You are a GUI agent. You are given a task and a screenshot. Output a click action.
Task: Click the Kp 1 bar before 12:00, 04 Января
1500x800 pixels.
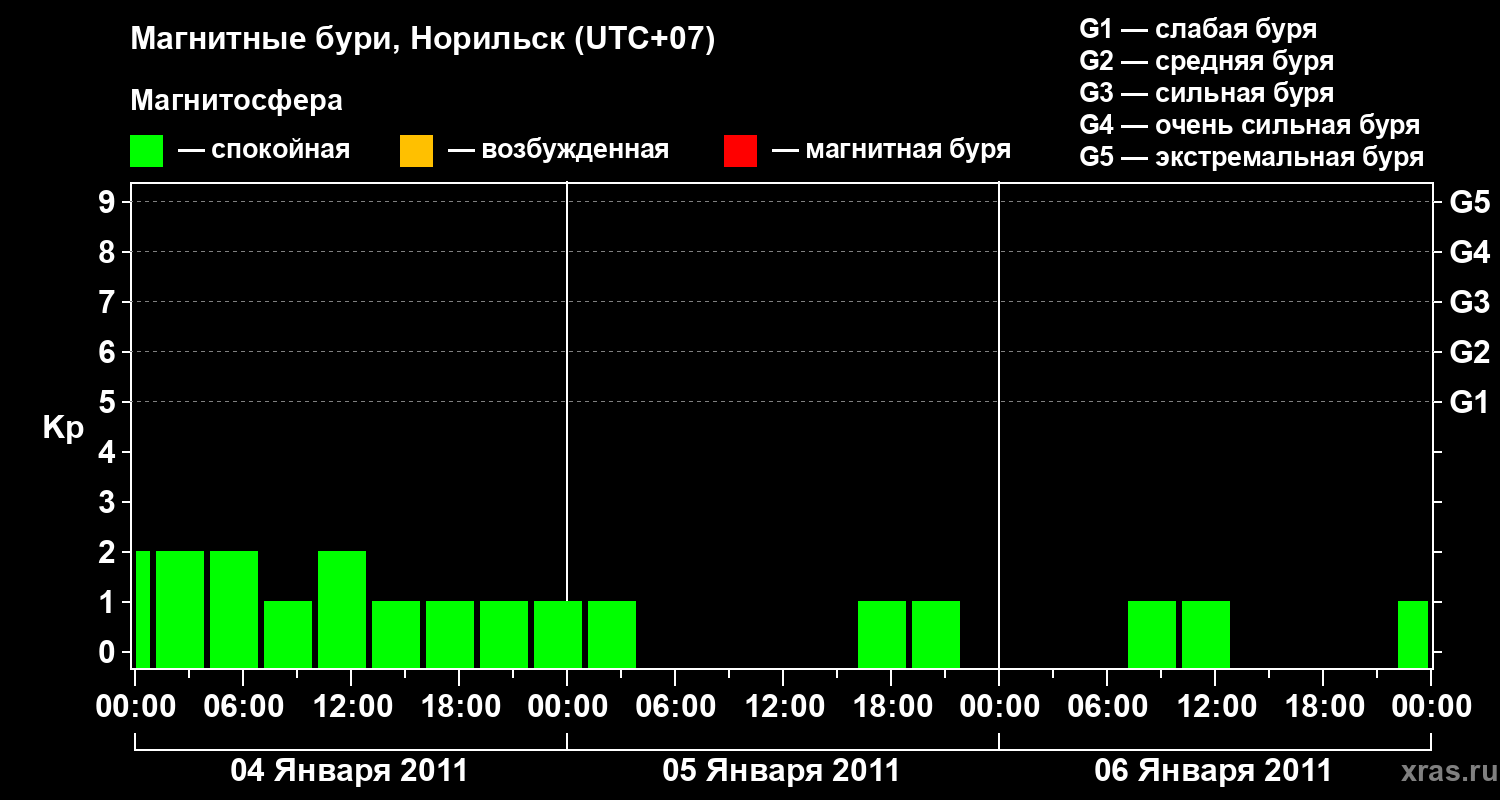[x=288, y=634]
